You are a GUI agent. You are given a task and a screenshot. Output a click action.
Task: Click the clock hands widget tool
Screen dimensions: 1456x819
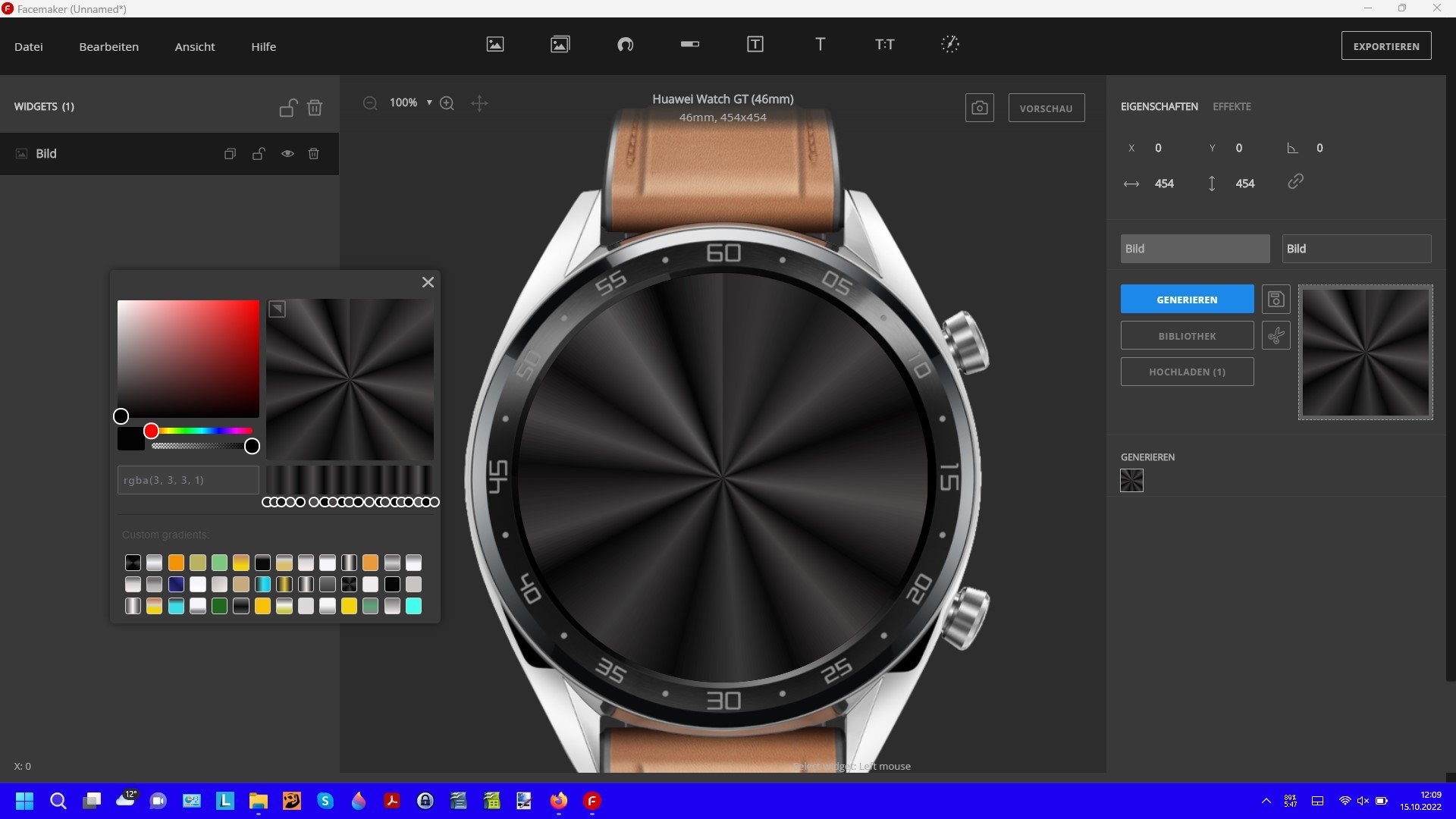950,45
